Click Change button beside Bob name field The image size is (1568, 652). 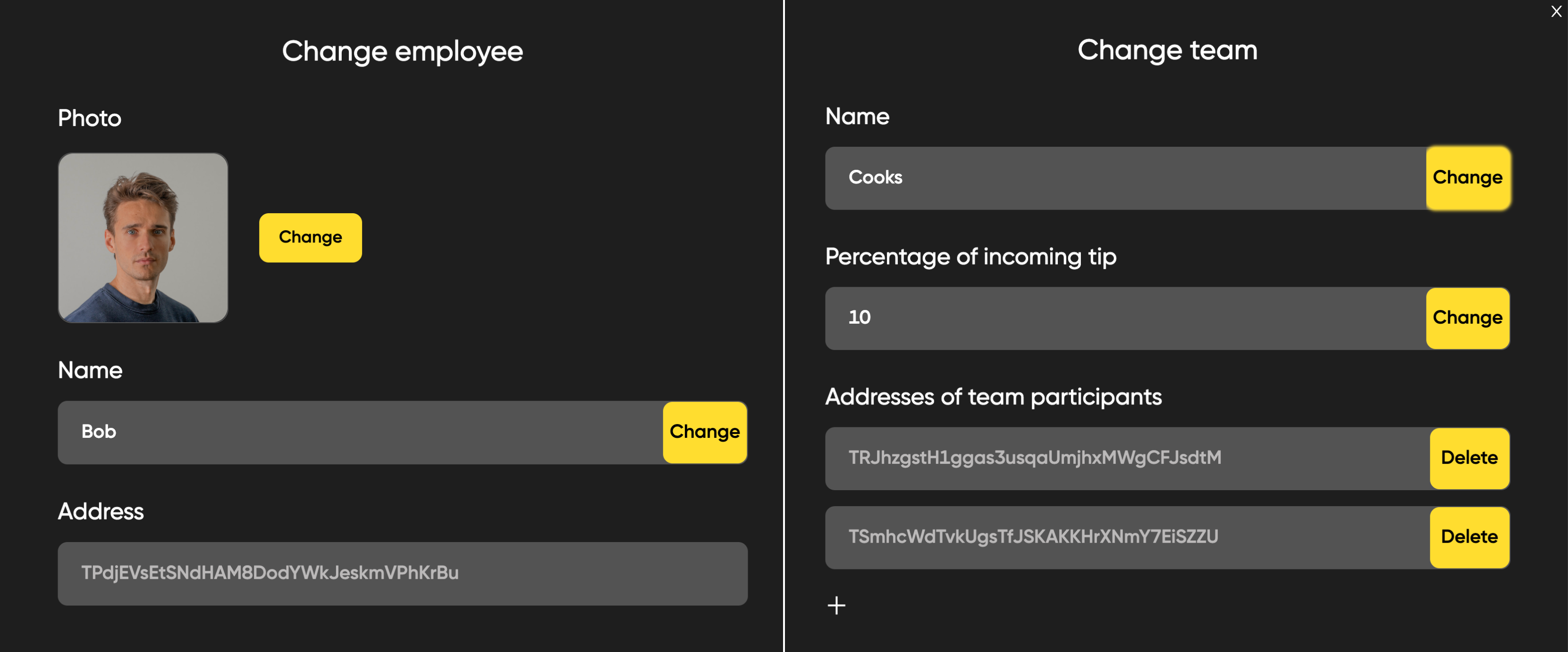click(704, 432)
